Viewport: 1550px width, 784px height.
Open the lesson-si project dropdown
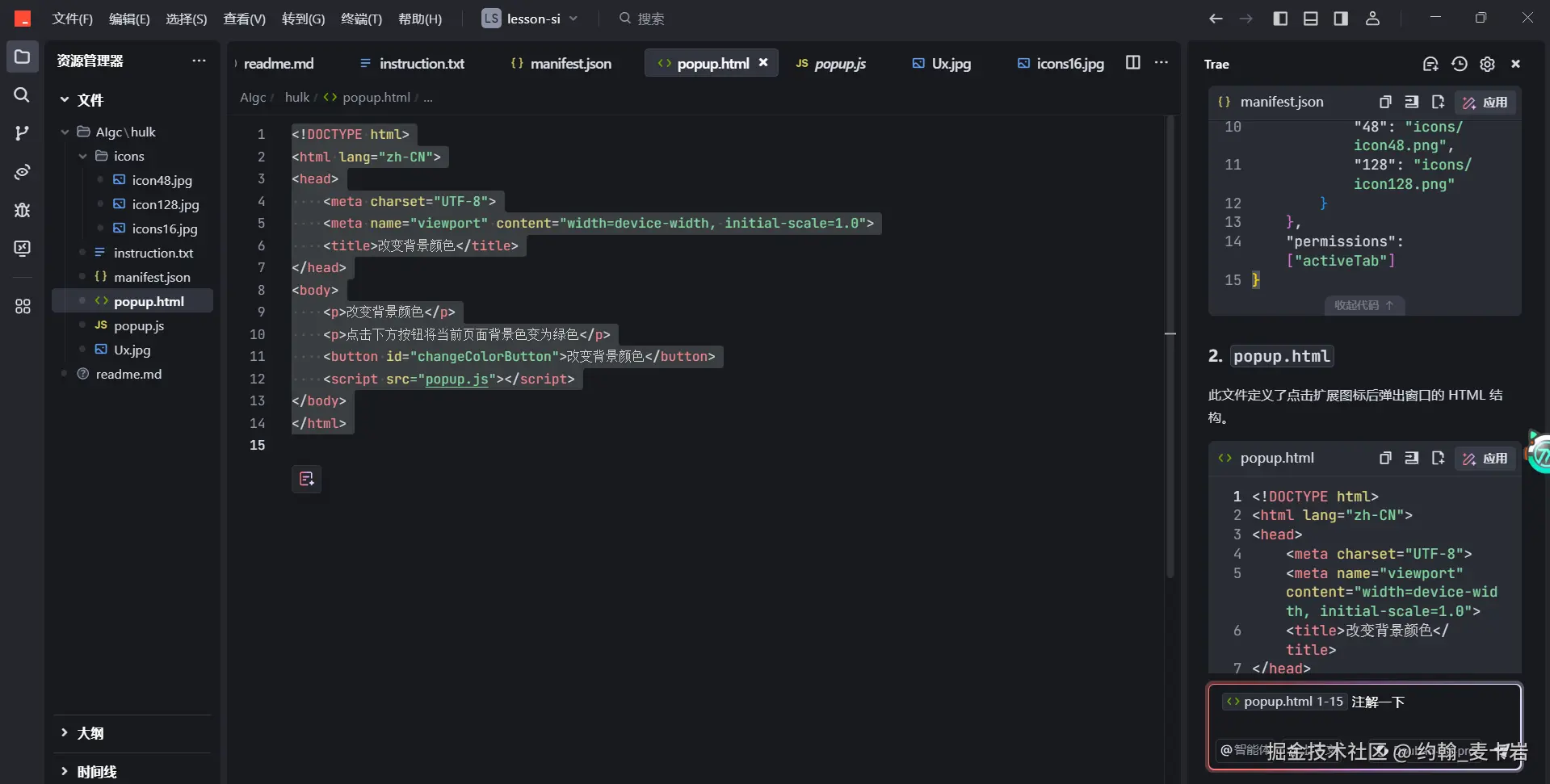pyautogui.click(x=530, y=19)
